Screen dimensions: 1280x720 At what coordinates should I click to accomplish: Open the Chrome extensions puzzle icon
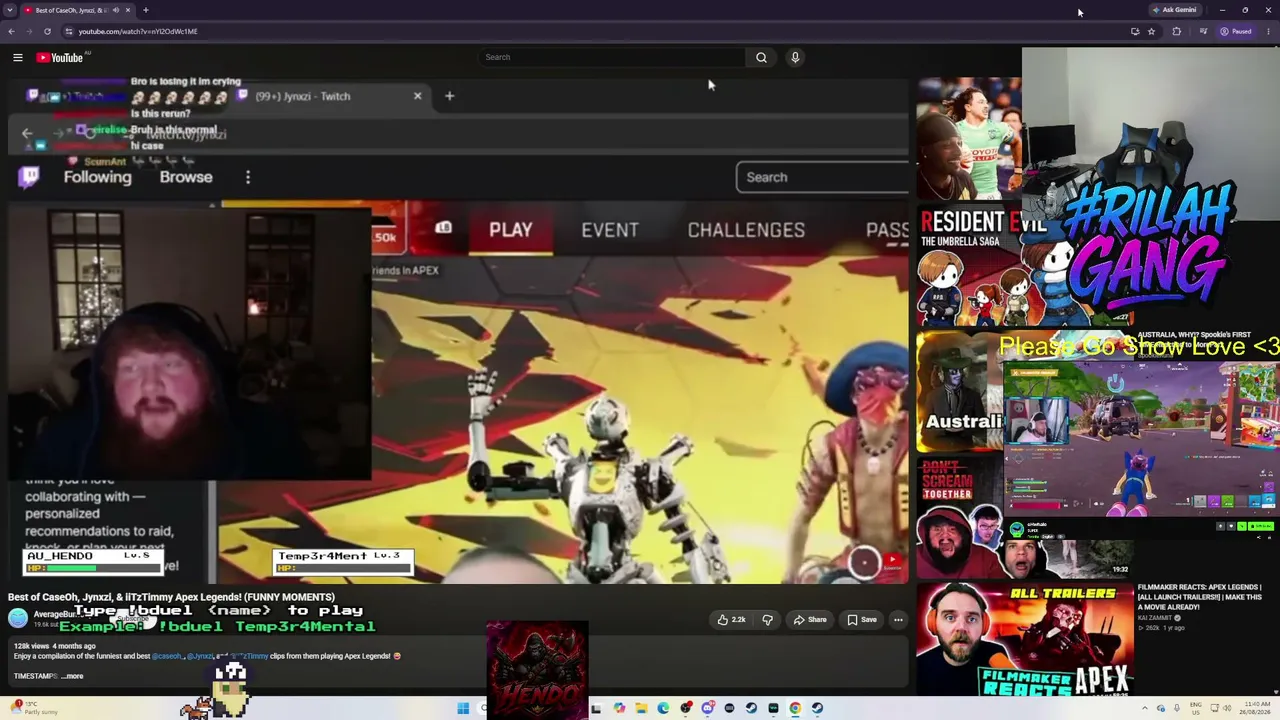click(1176, 31)
